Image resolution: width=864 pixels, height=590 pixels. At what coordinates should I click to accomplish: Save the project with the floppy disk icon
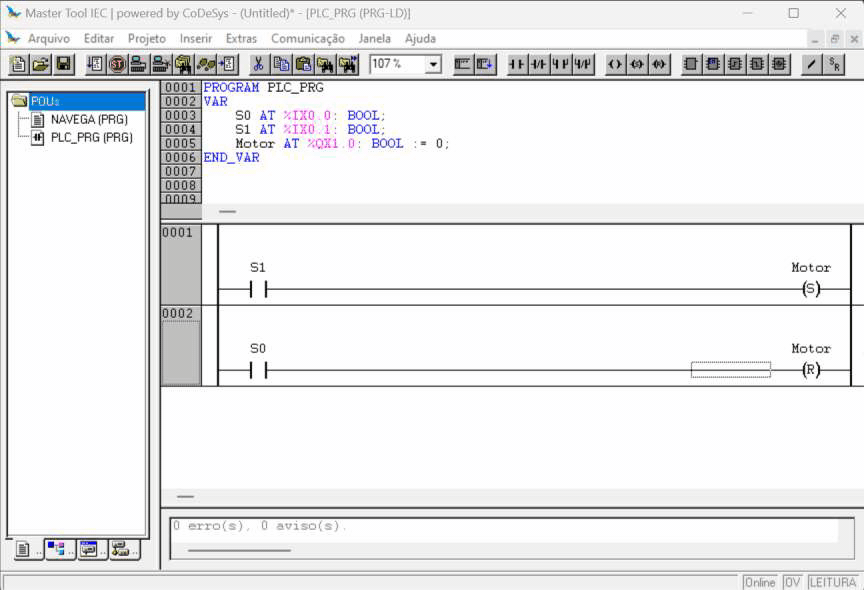pyautogui.click(x=63, y=64)
